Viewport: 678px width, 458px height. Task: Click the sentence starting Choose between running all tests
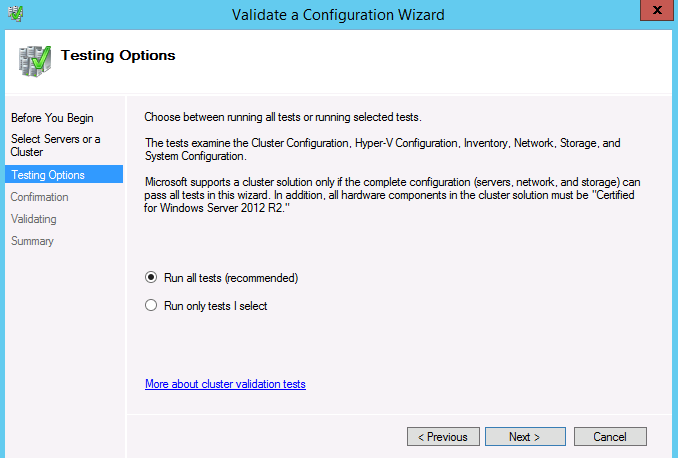283,117
